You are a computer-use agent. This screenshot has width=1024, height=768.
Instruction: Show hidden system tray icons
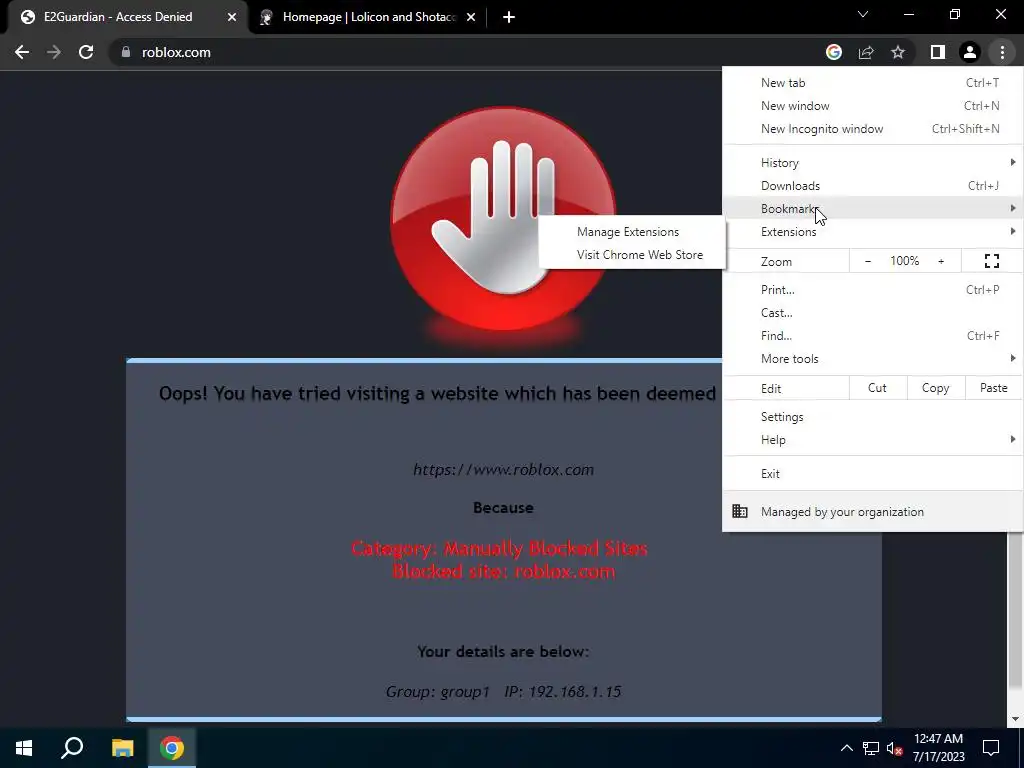846,748
